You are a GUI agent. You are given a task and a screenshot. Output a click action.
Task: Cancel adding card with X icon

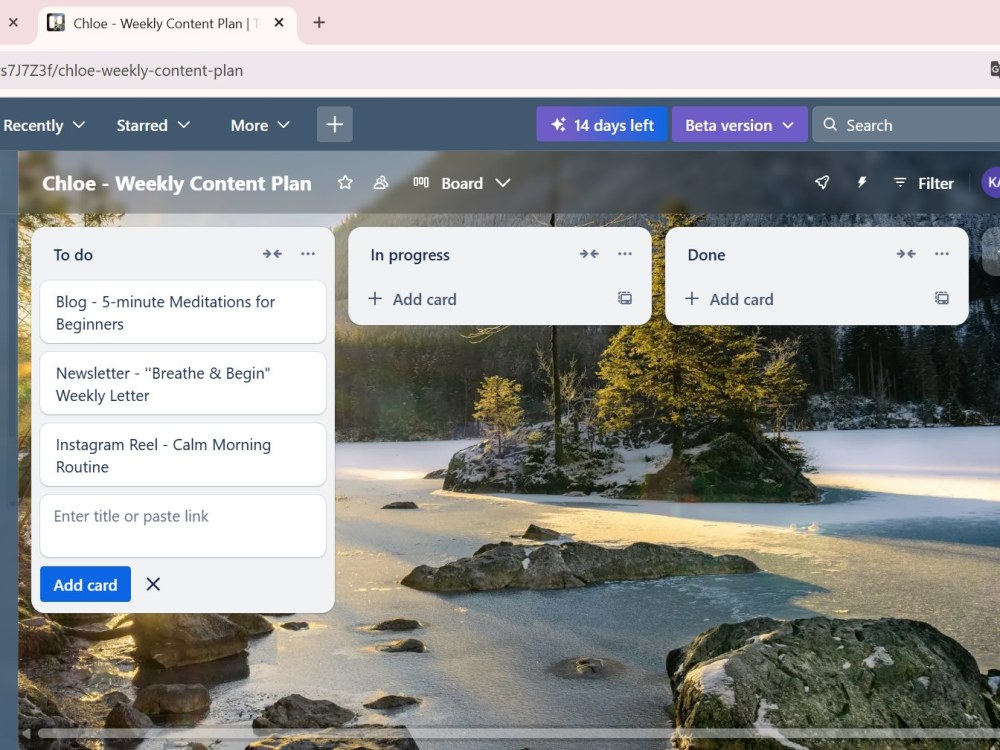153,584
